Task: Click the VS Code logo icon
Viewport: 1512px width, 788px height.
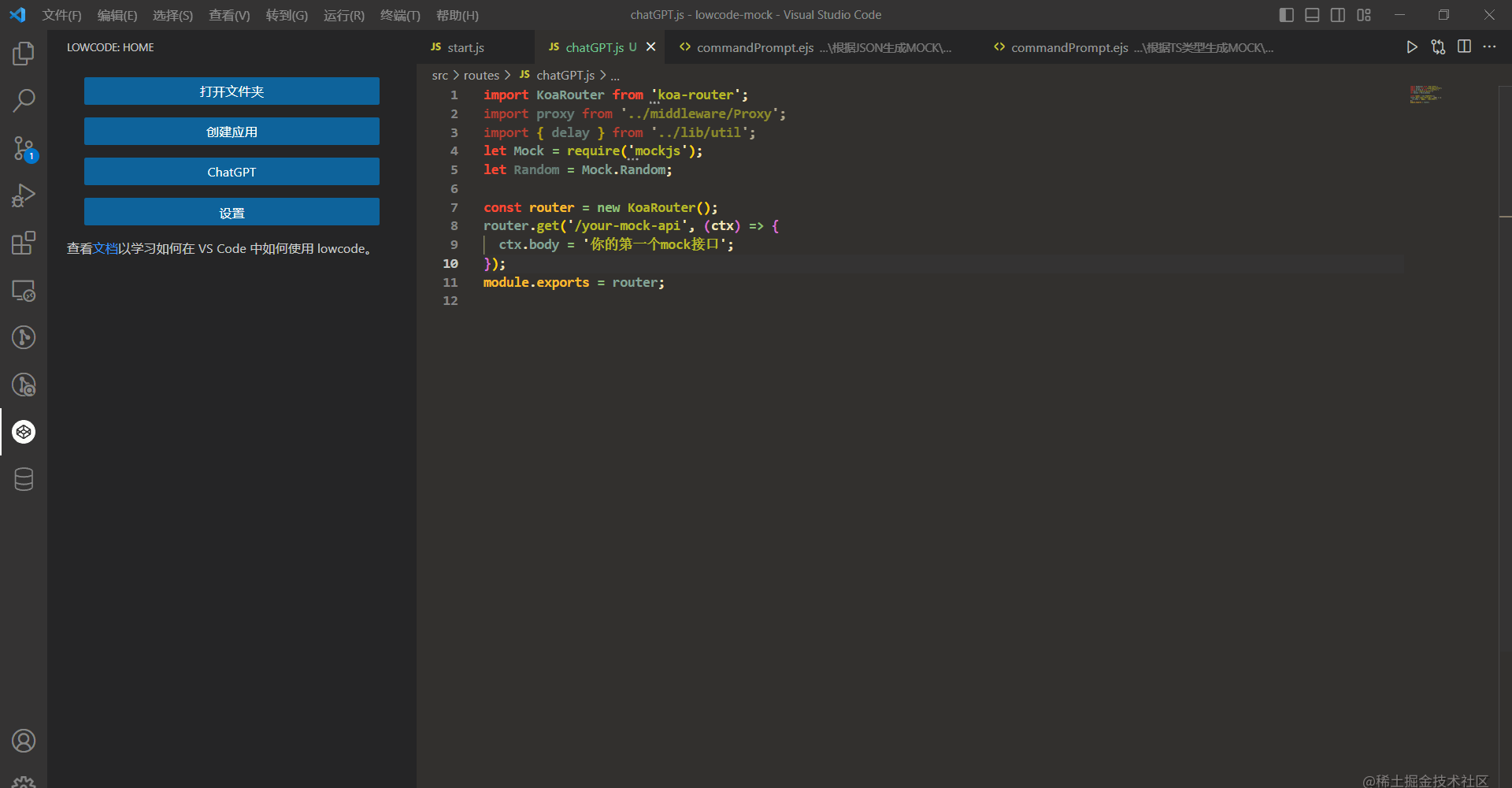Action: click(x=17, y=15)
